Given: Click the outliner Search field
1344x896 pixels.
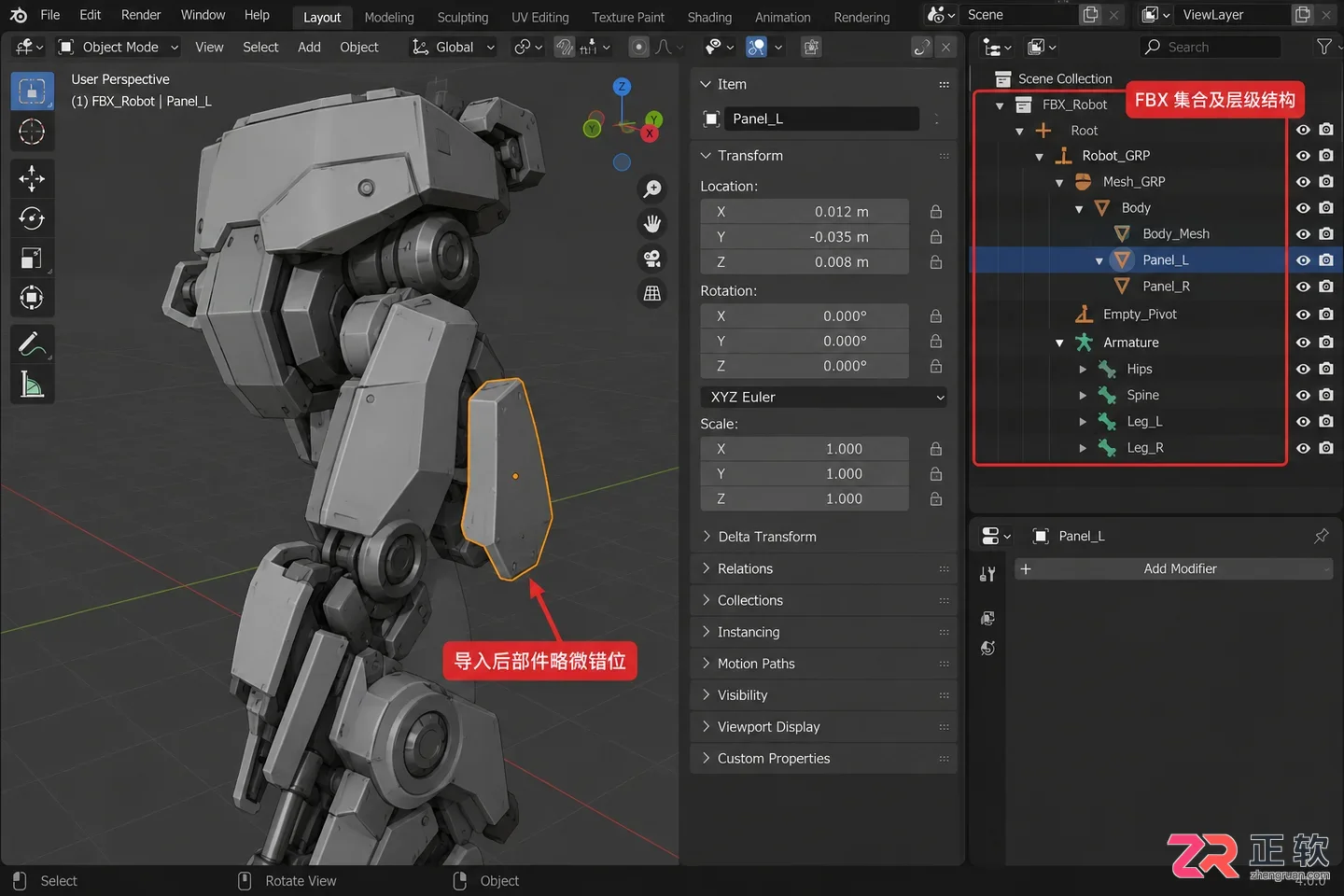Looking at the screenshot, I should (1211, 47).
